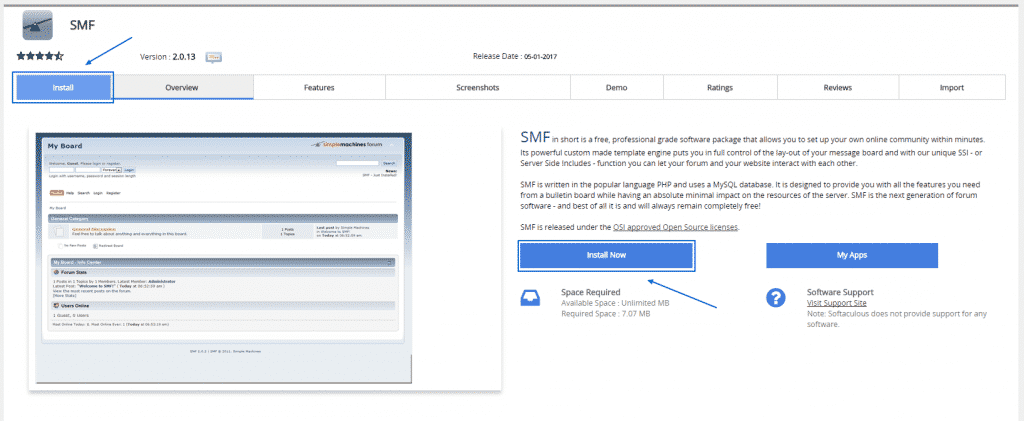Click the SMF logo icon
1024x421 pixels.
[37, 25]
